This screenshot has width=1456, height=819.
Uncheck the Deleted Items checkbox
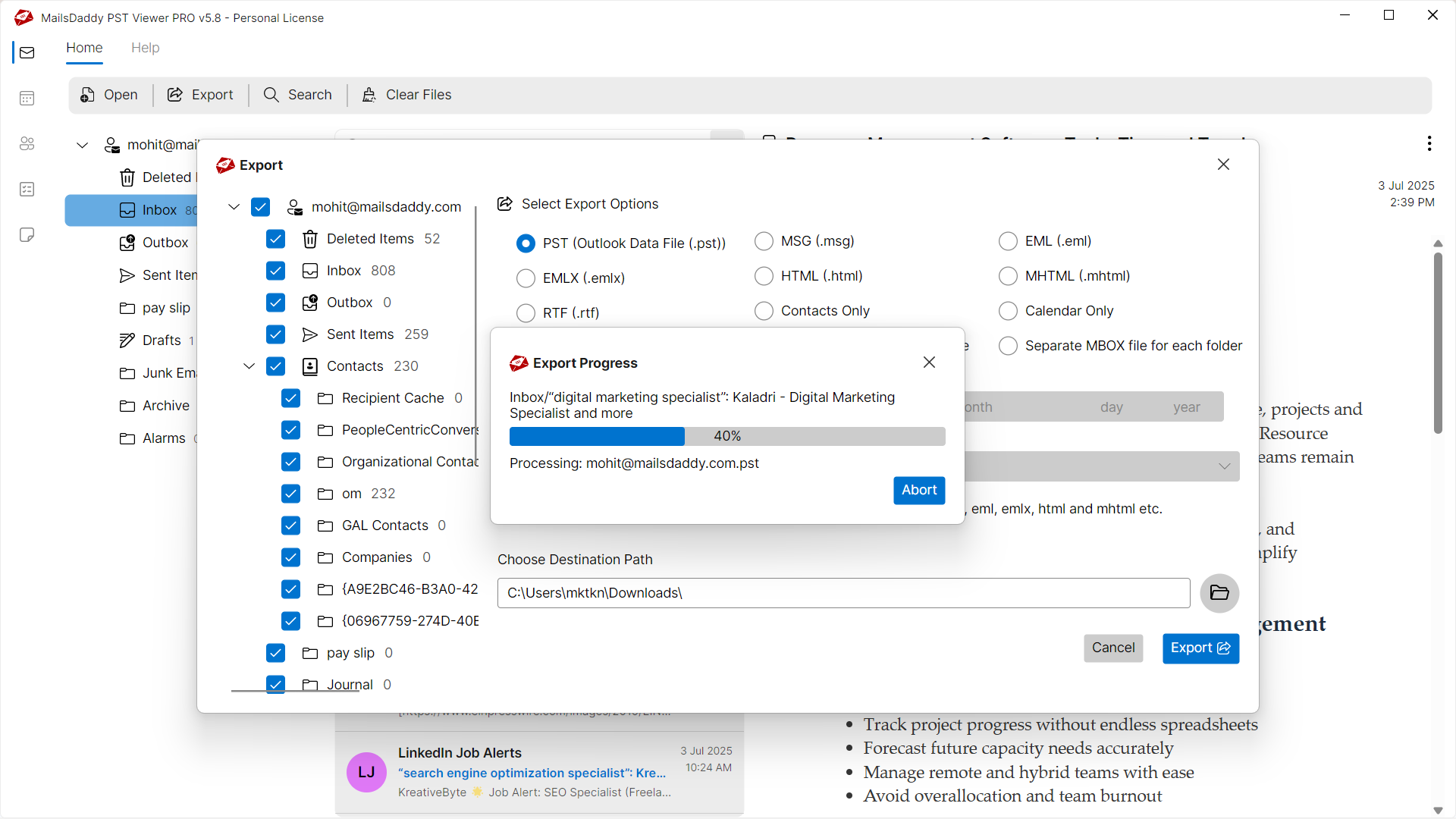pyautogui.click(x=275, y=239)
